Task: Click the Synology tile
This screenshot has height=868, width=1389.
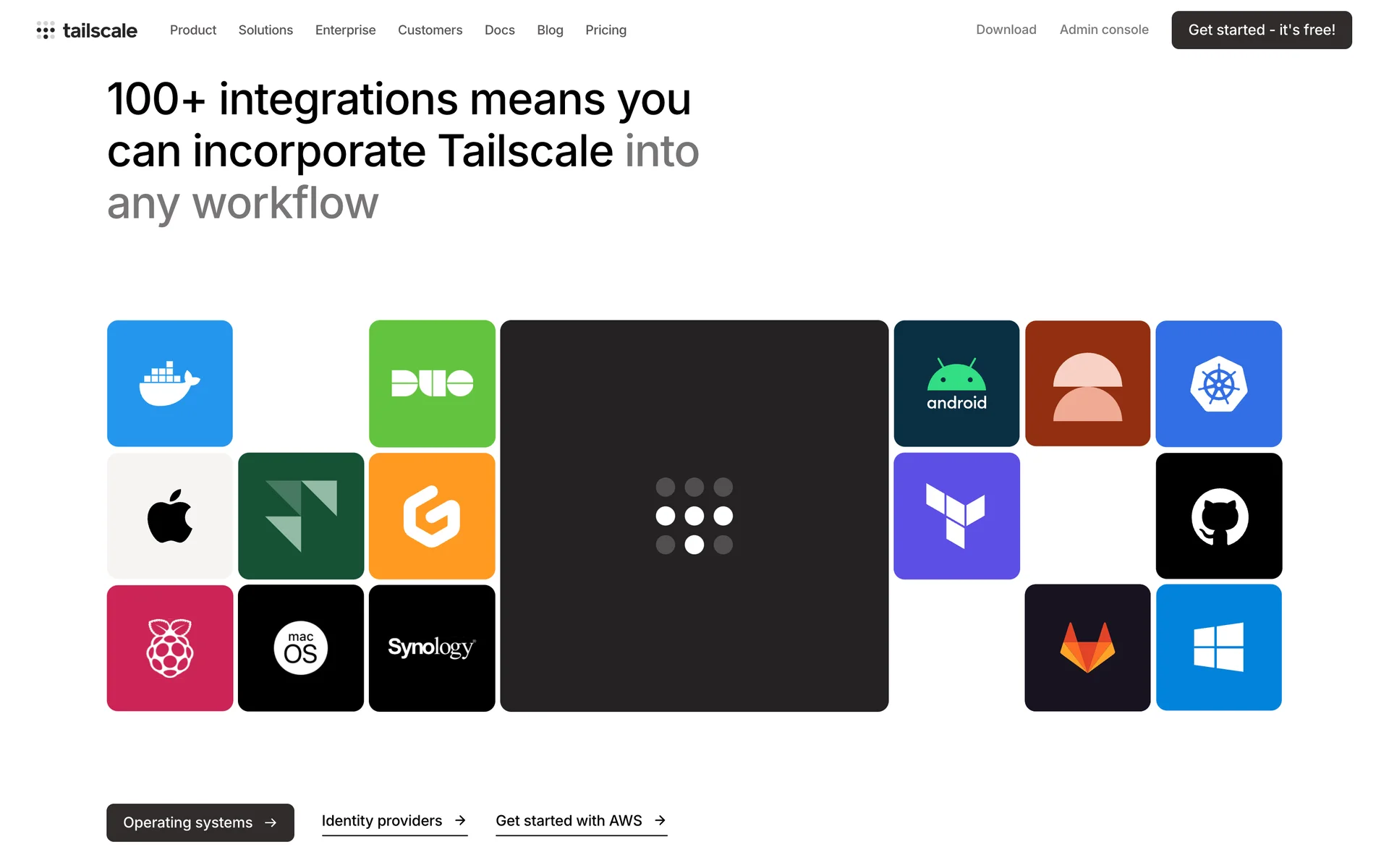Action: pos(432,648)
